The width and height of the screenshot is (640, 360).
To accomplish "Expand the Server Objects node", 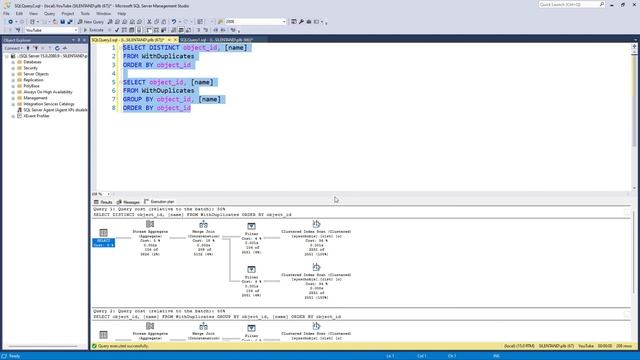I will click(13, 74).
